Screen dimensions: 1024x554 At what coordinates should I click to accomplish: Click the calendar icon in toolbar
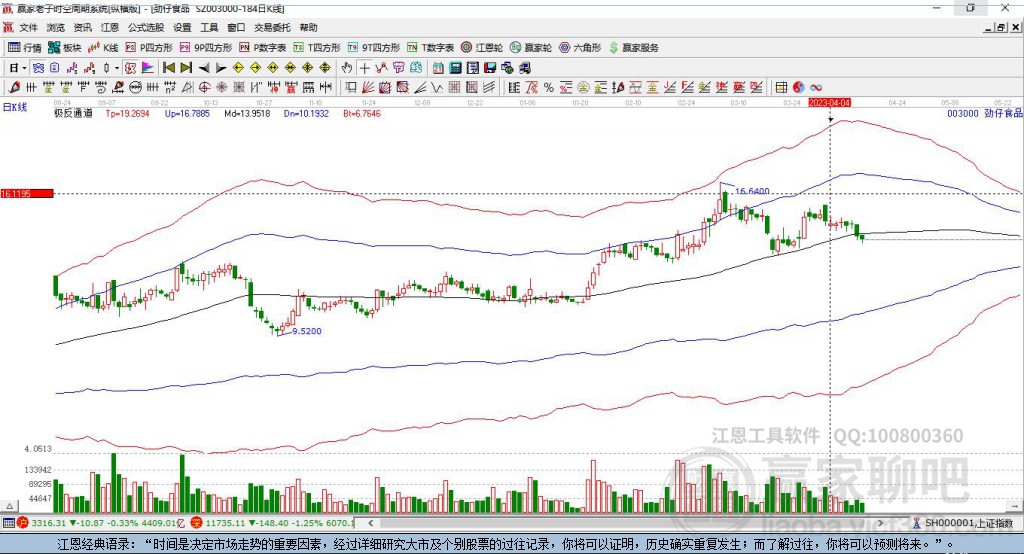(438, 67)
